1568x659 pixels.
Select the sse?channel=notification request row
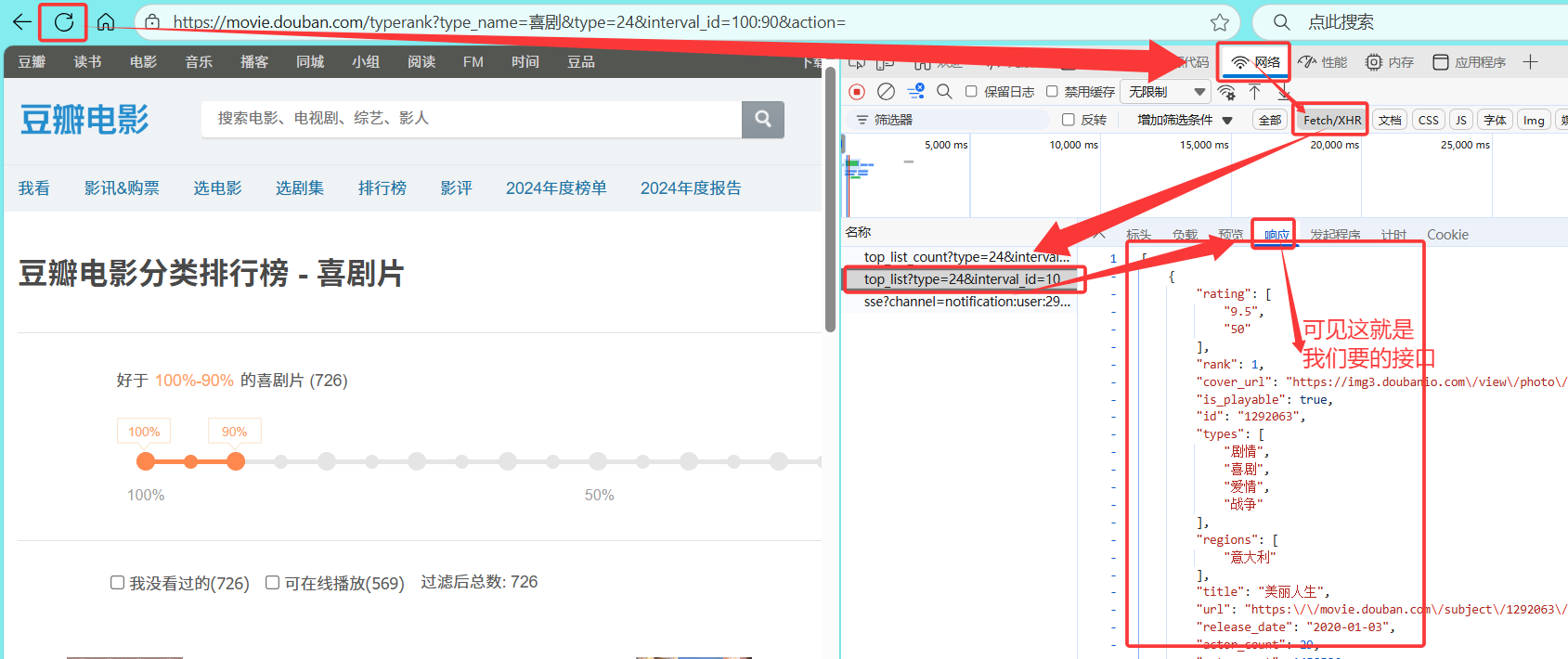pyautogui.click(x=961, y=302)
